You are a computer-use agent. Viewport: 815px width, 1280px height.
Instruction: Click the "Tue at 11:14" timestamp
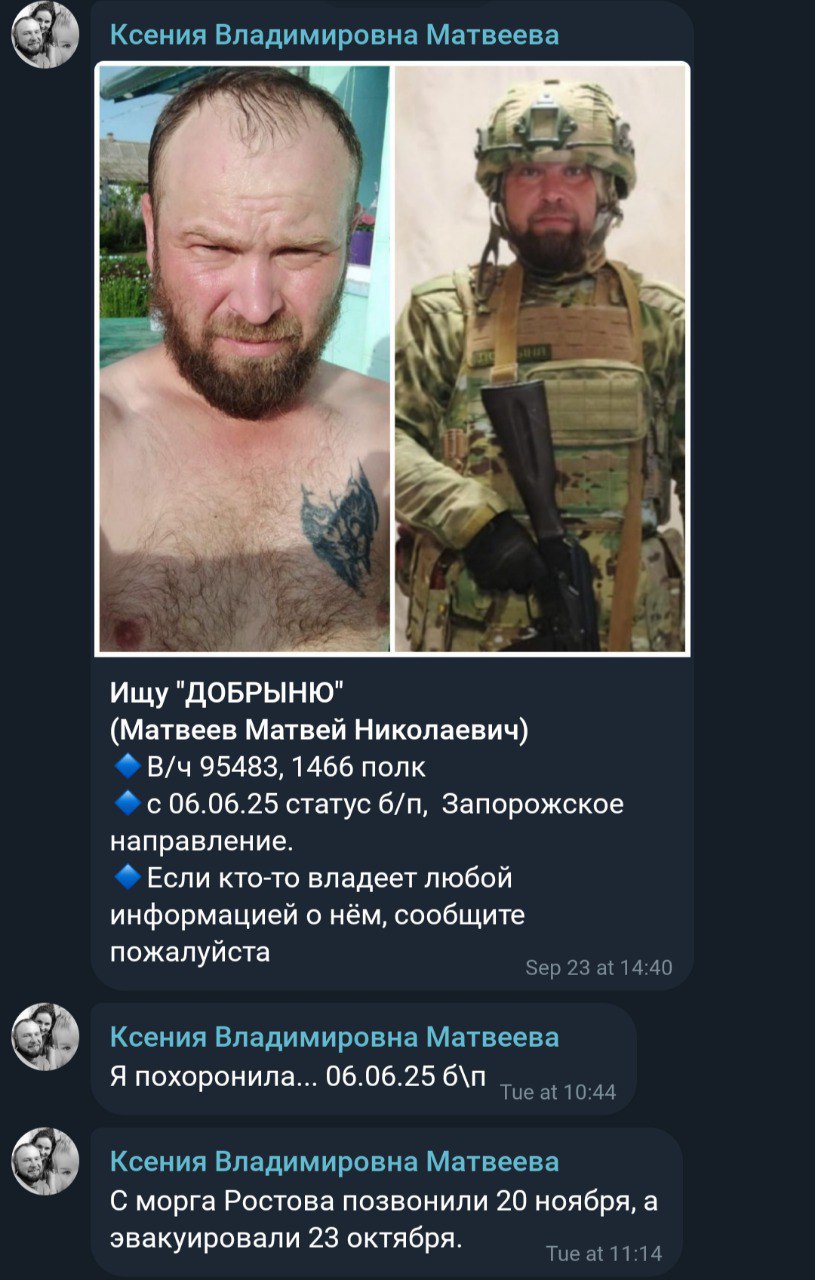tap(604, 1253)
